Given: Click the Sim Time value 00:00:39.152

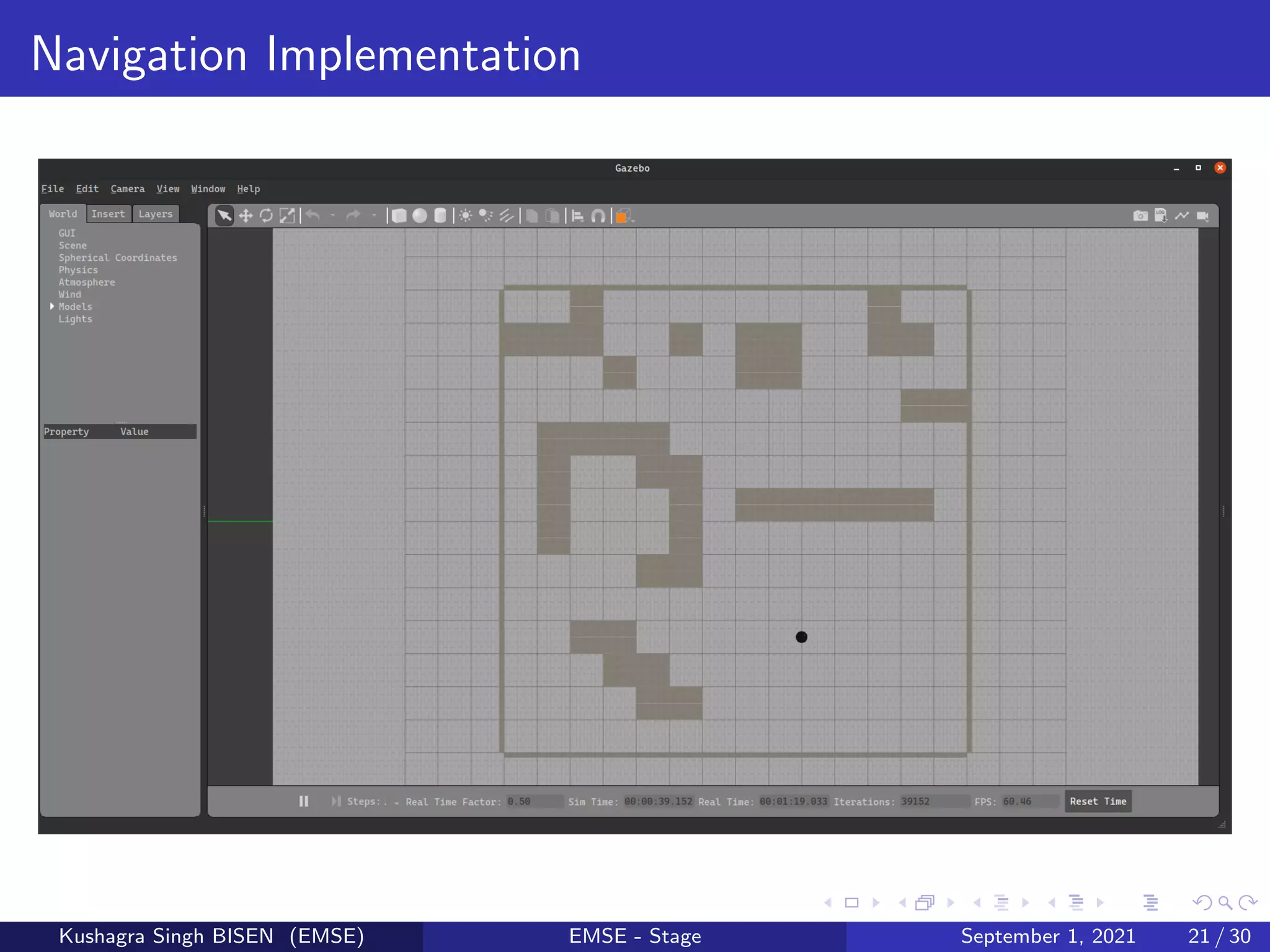Looking at the screenshot, I should point(658,801).
